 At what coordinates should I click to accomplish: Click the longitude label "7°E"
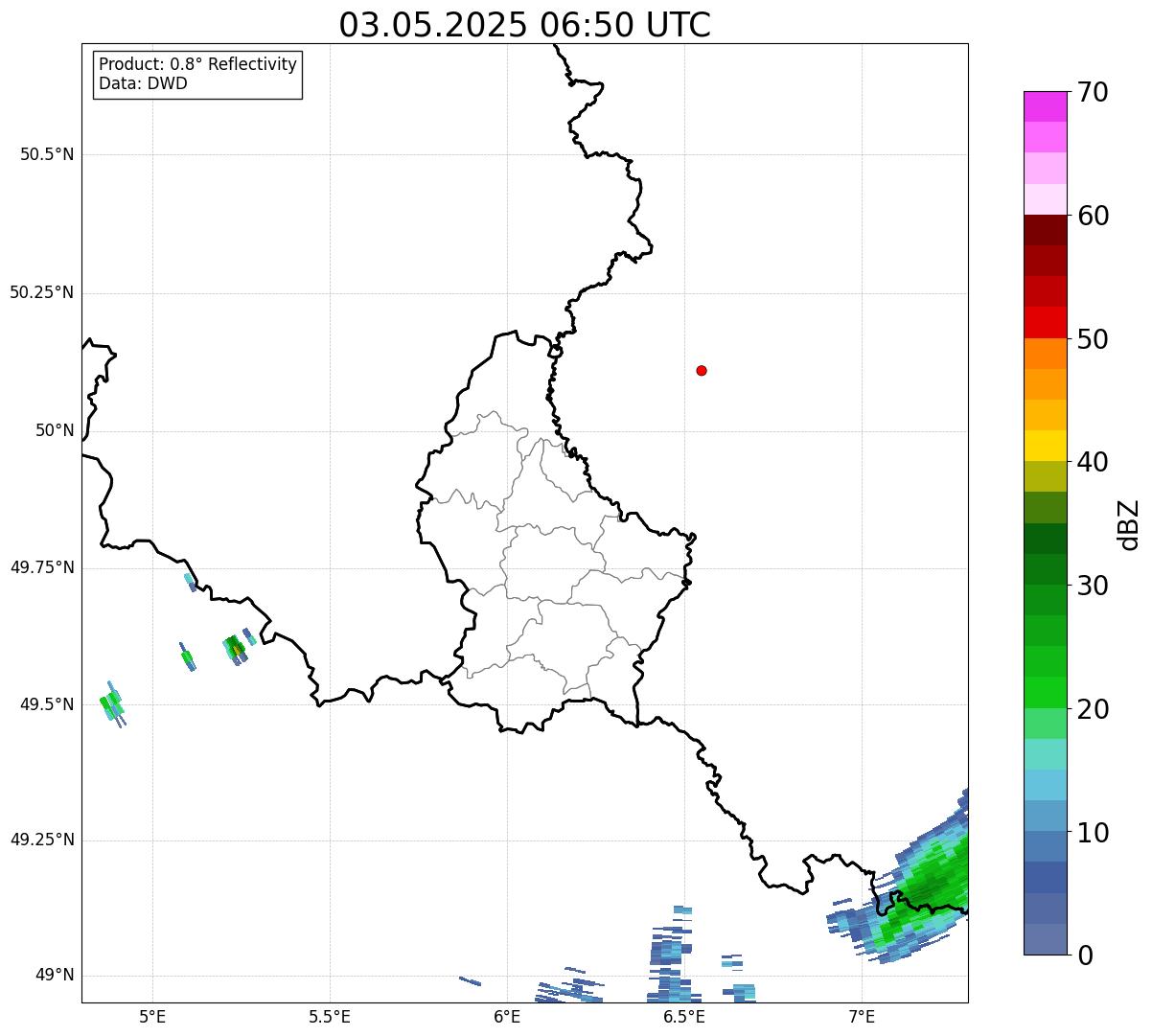(863, 1016)
